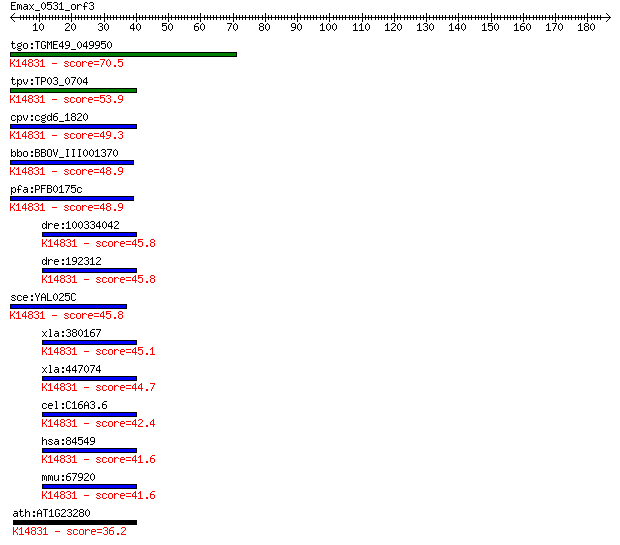Open the xla:380167 gene entry
620x545 pixels.
pyautogui.click(x=71, y=333)
